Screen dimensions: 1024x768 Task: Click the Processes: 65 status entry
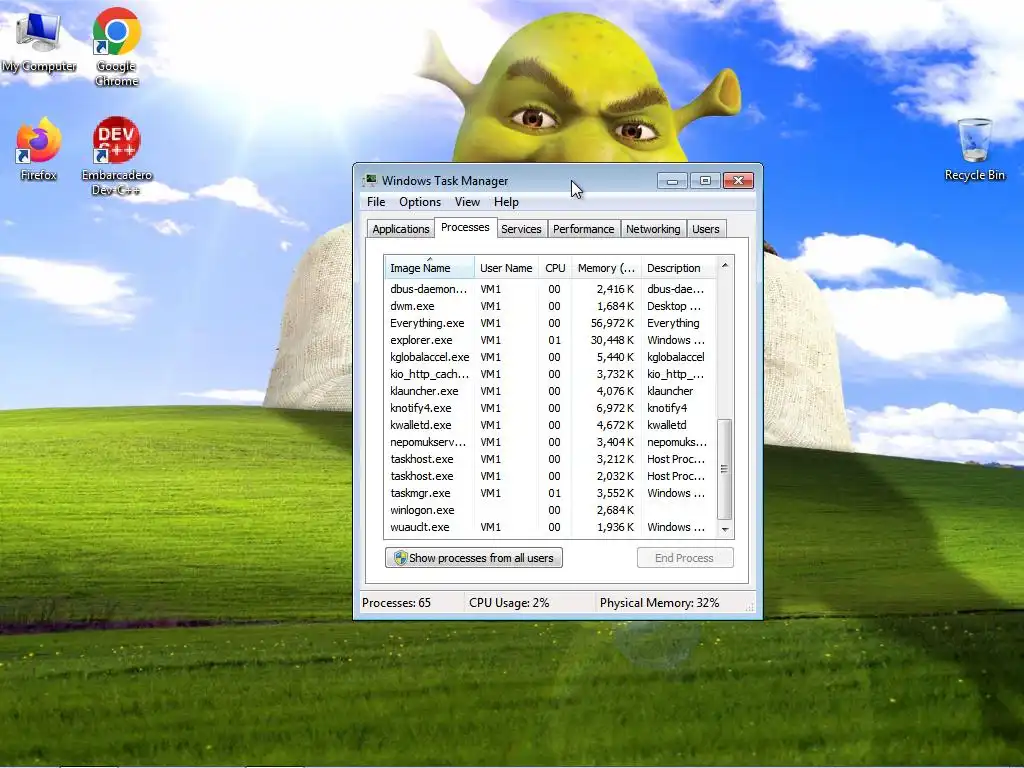click(x=396, y=603)
